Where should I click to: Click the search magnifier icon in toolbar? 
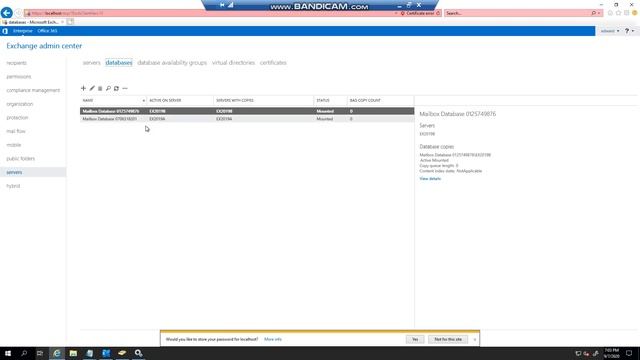click(x=108, y=88)
